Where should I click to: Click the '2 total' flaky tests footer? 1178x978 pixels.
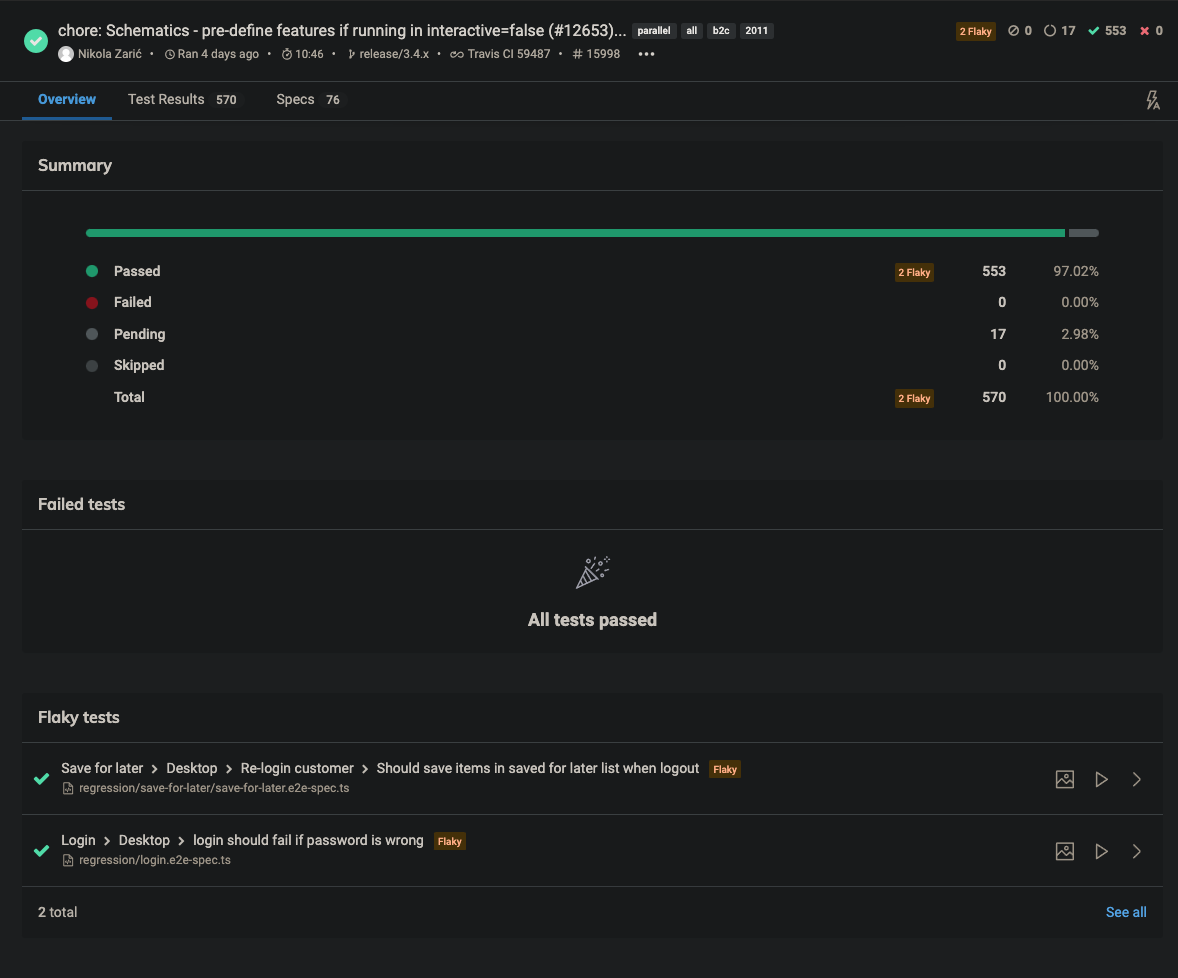click(58, 912)
